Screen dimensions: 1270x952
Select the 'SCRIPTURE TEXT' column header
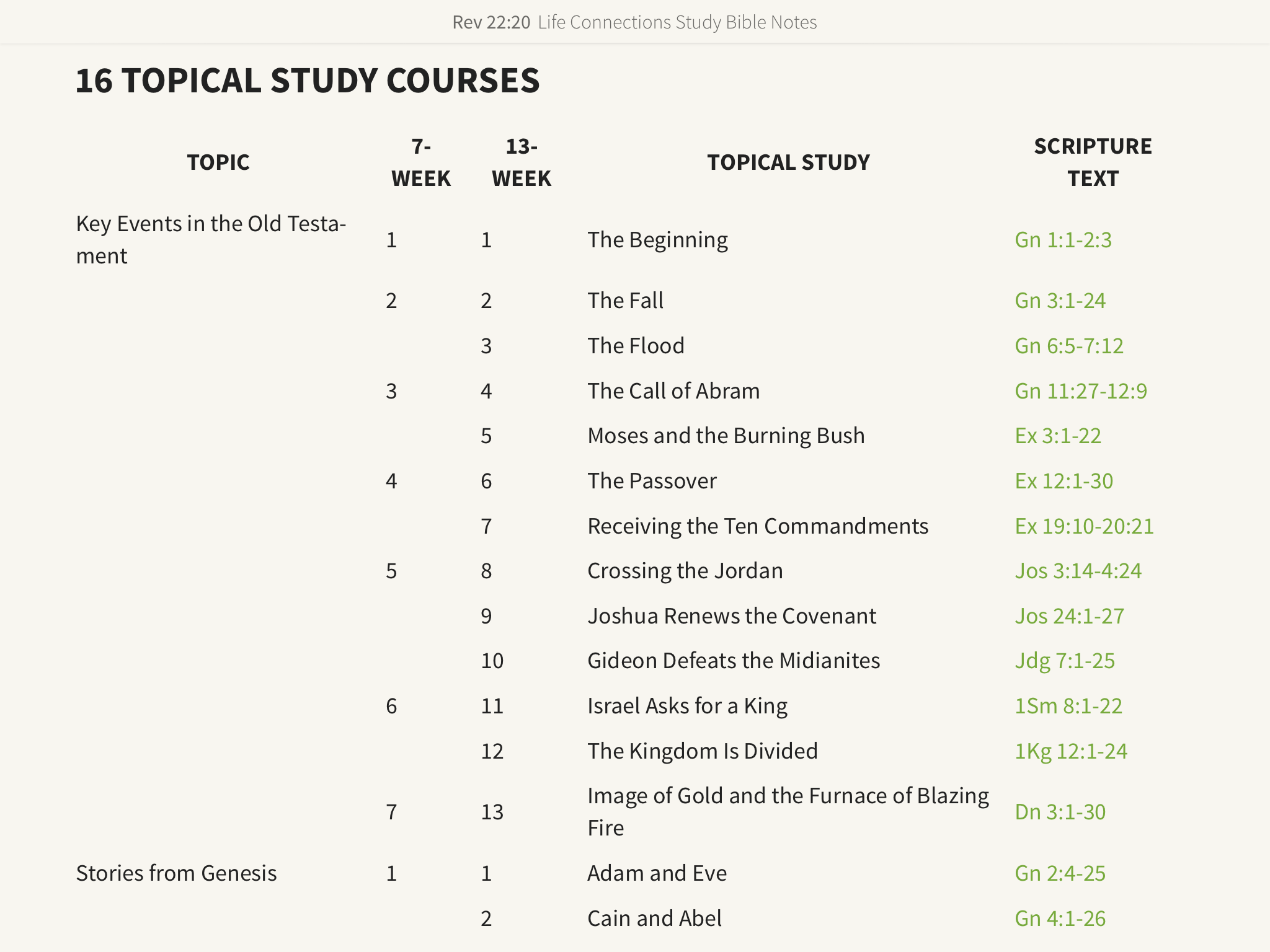1093,162
